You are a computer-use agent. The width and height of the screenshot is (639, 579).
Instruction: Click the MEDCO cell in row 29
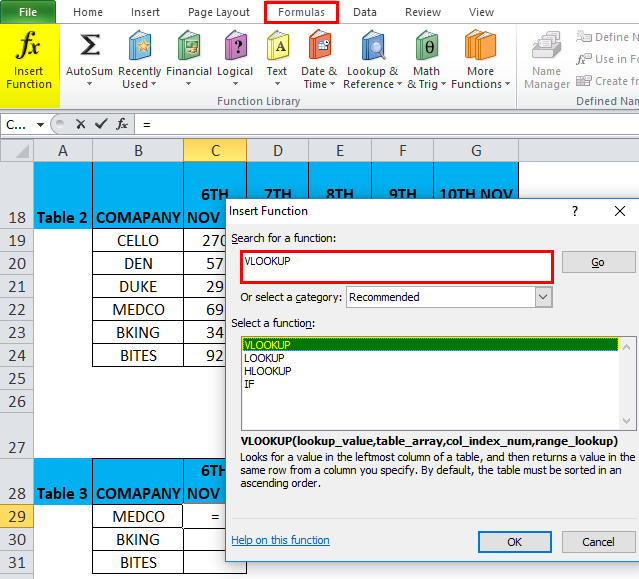pos(138,517)
